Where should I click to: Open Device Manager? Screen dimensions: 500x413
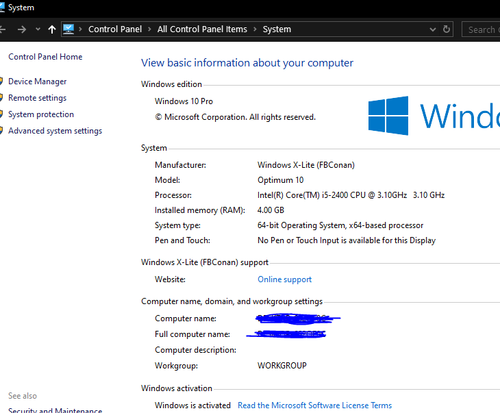click(37, 82)
